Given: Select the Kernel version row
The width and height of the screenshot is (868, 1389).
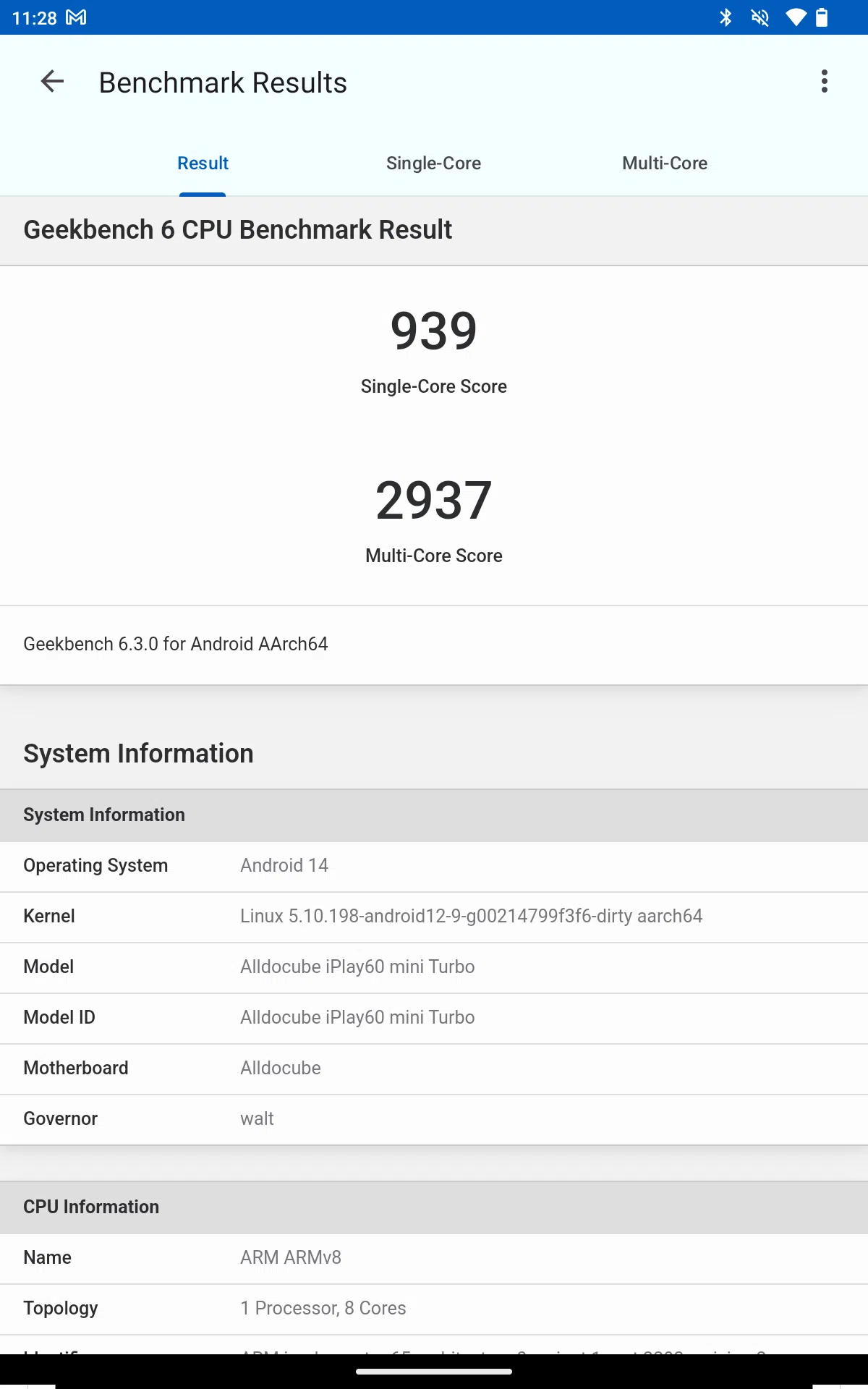Looking at the screenshot, I should [434, 917].
